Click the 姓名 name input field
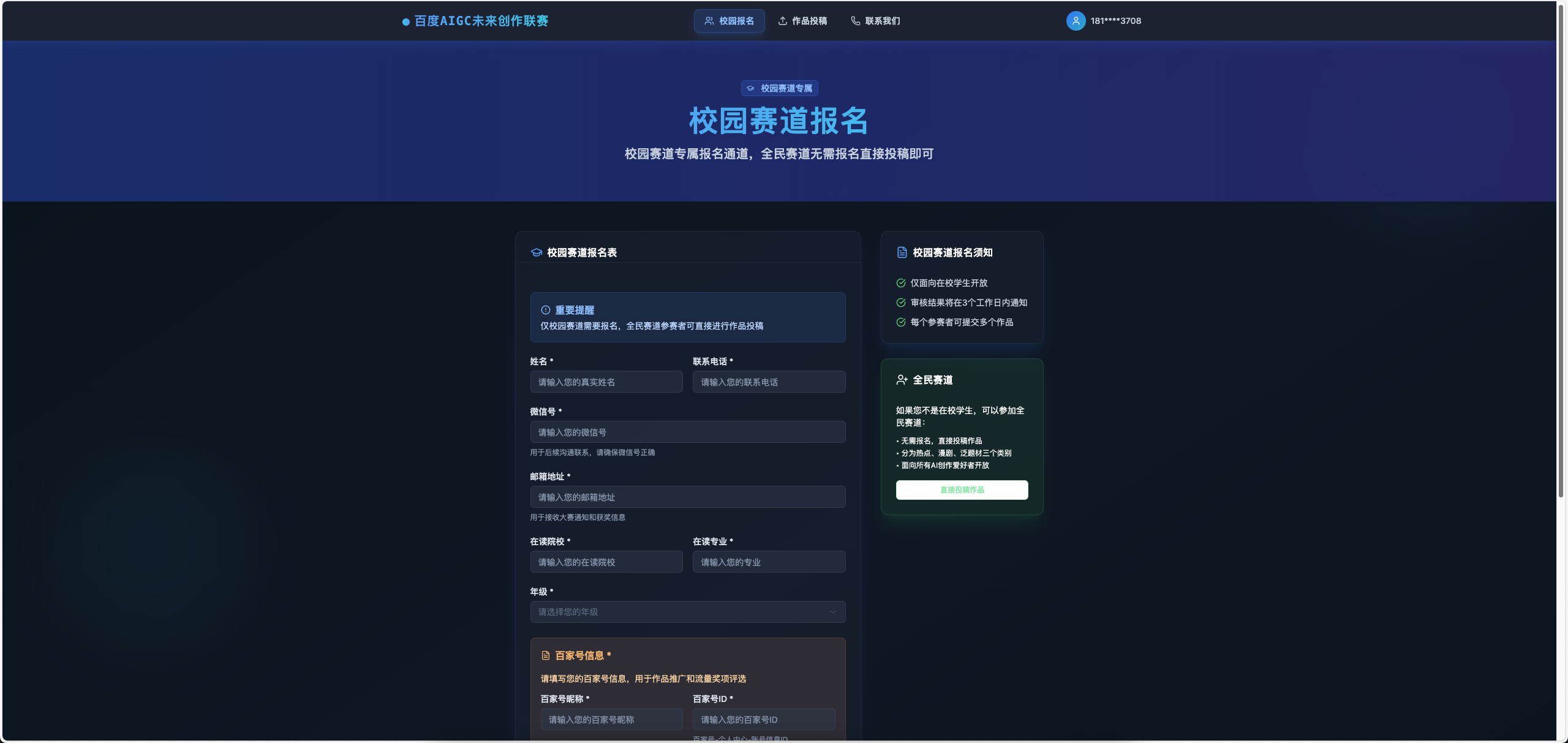Image resolution: width=1568 pixels, height=743 pixels. click(606, 382)
